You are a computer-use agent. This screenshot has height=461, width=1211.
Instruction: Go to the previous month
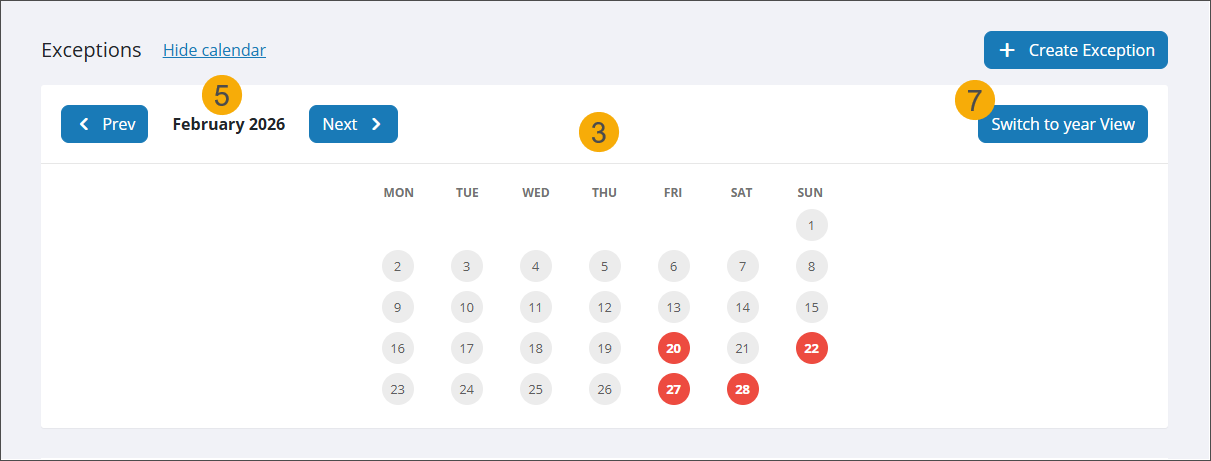[x=104, y=124]
